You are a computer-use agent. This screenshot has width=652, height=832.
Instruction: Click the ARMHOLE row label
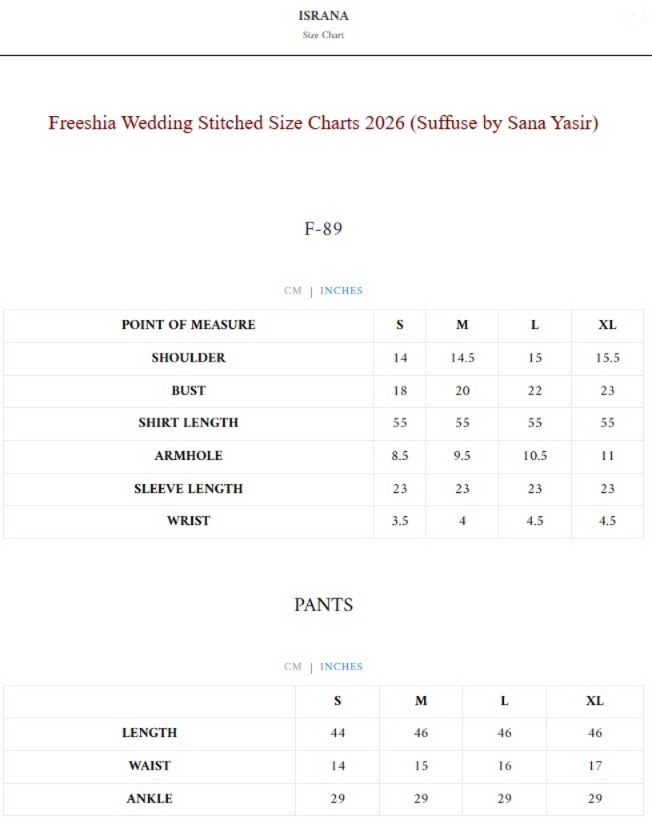188,456
